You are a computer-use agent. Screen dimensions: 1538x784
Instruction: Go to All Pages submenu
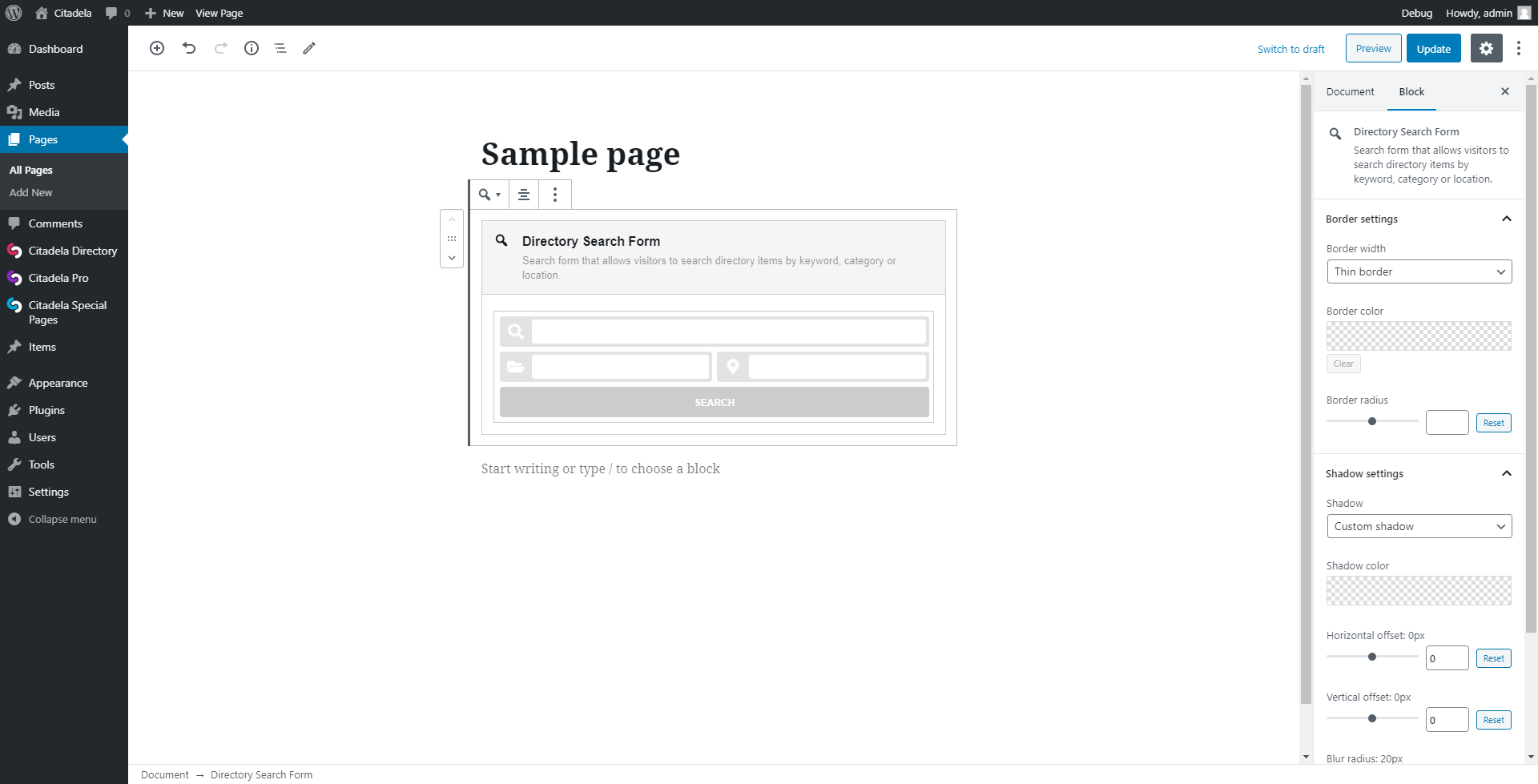[31, 170]
